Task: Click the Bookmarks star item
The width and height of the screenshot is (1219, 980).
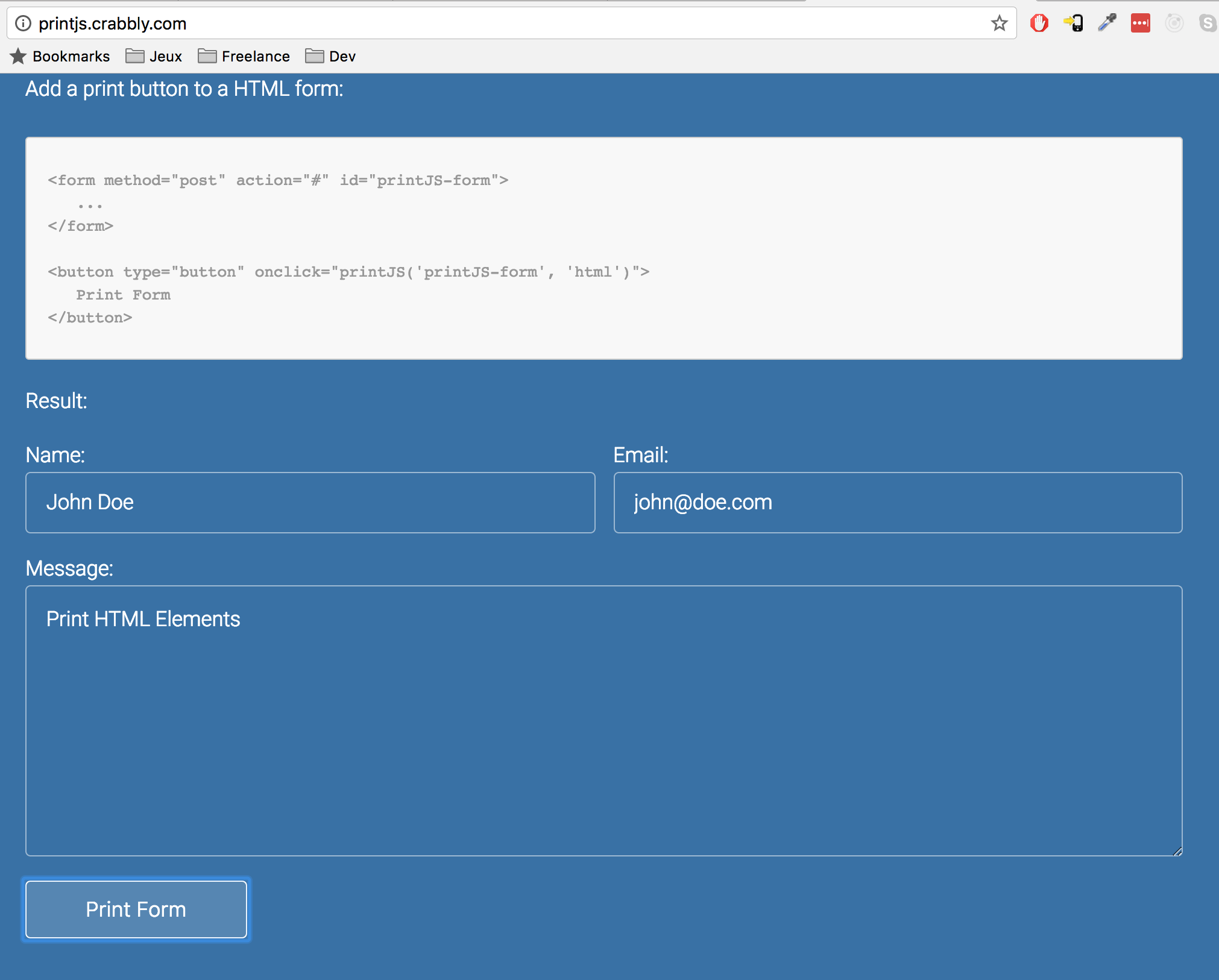Action: (x=60, y=56)
